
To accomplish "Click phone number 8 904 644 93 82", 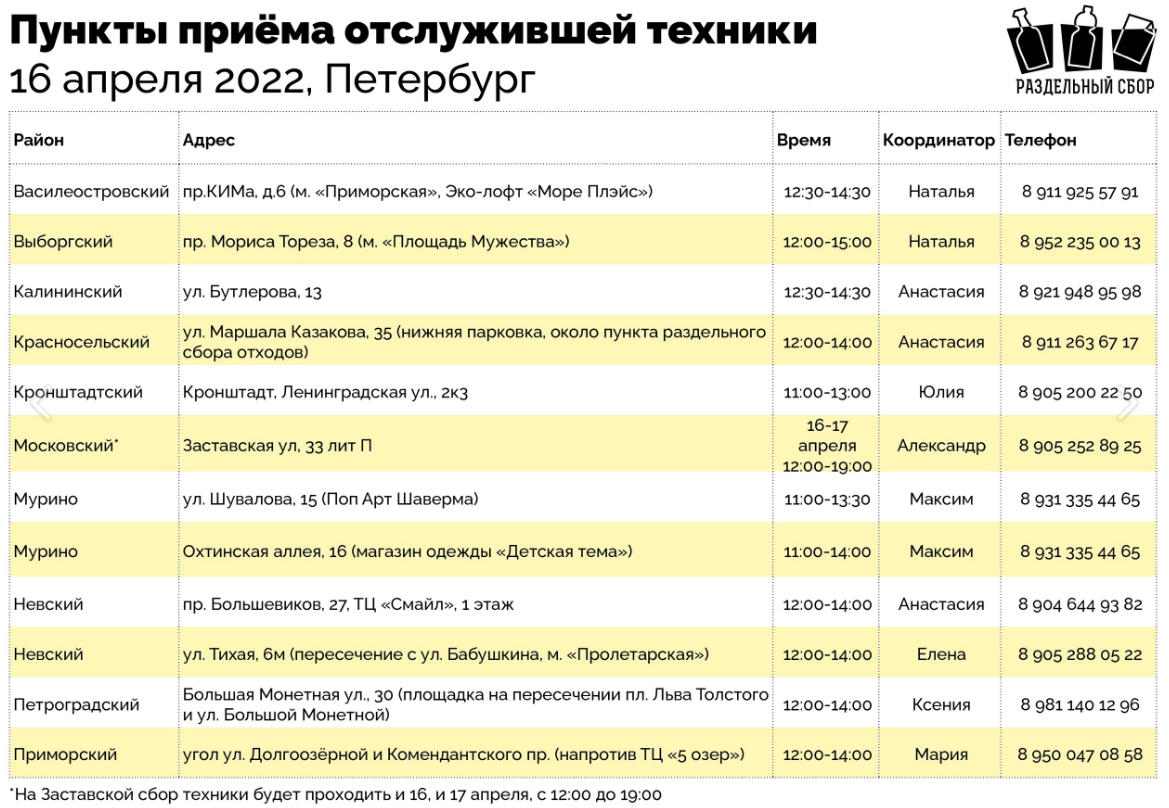I will [x=1080, y=605].
